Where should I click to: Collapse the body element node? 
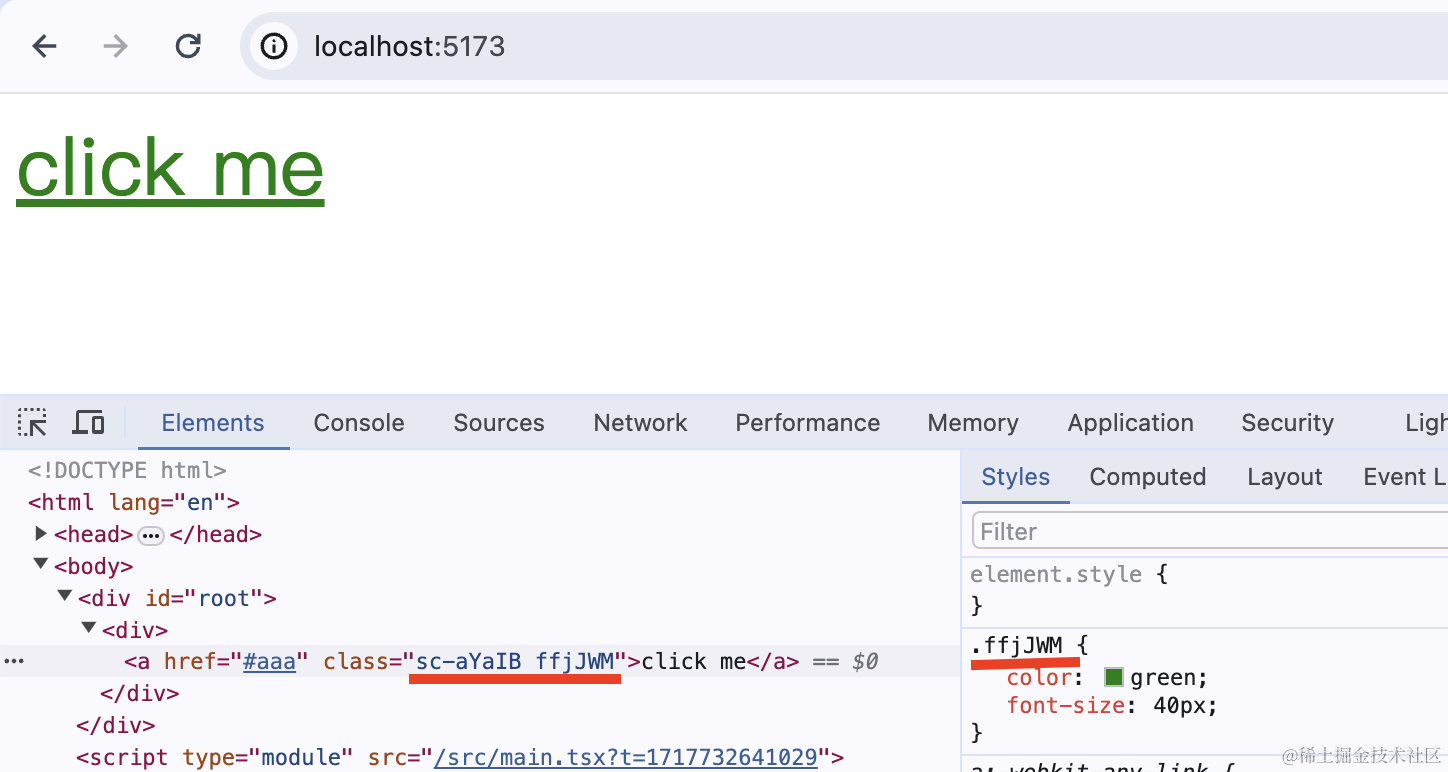(x=41, y=565)
